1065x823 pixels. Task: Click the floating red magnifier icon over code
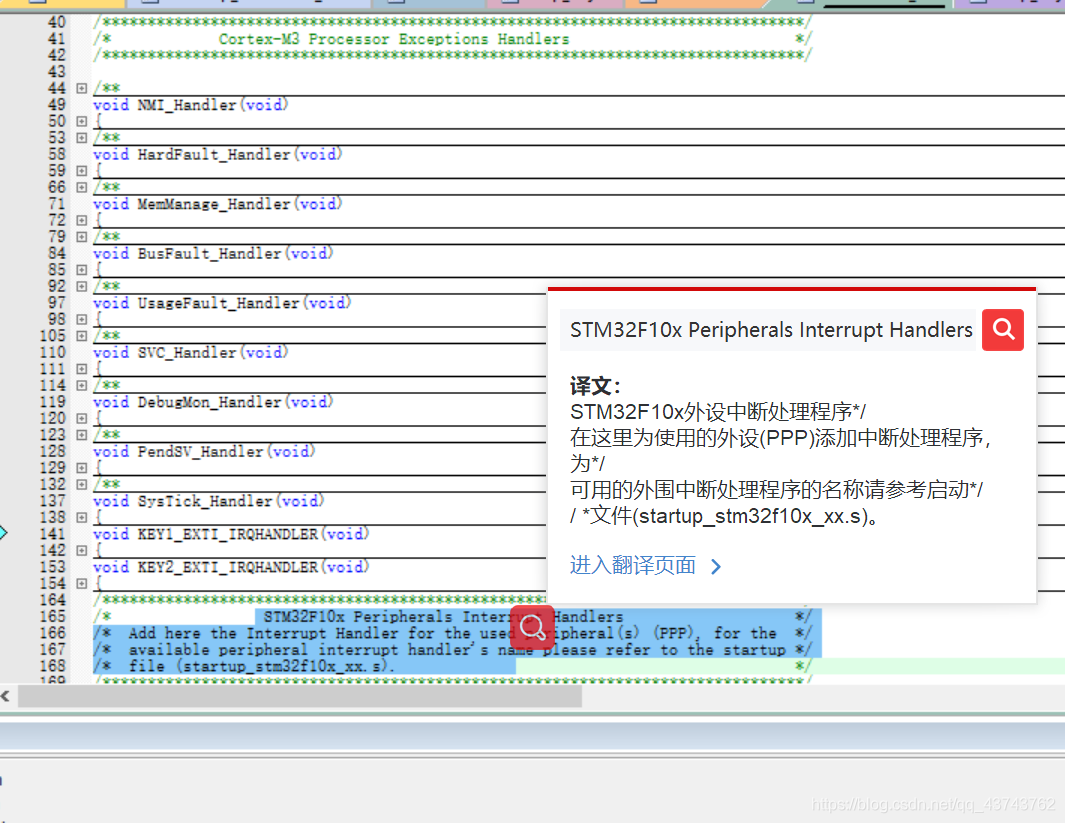pos(532,627)
